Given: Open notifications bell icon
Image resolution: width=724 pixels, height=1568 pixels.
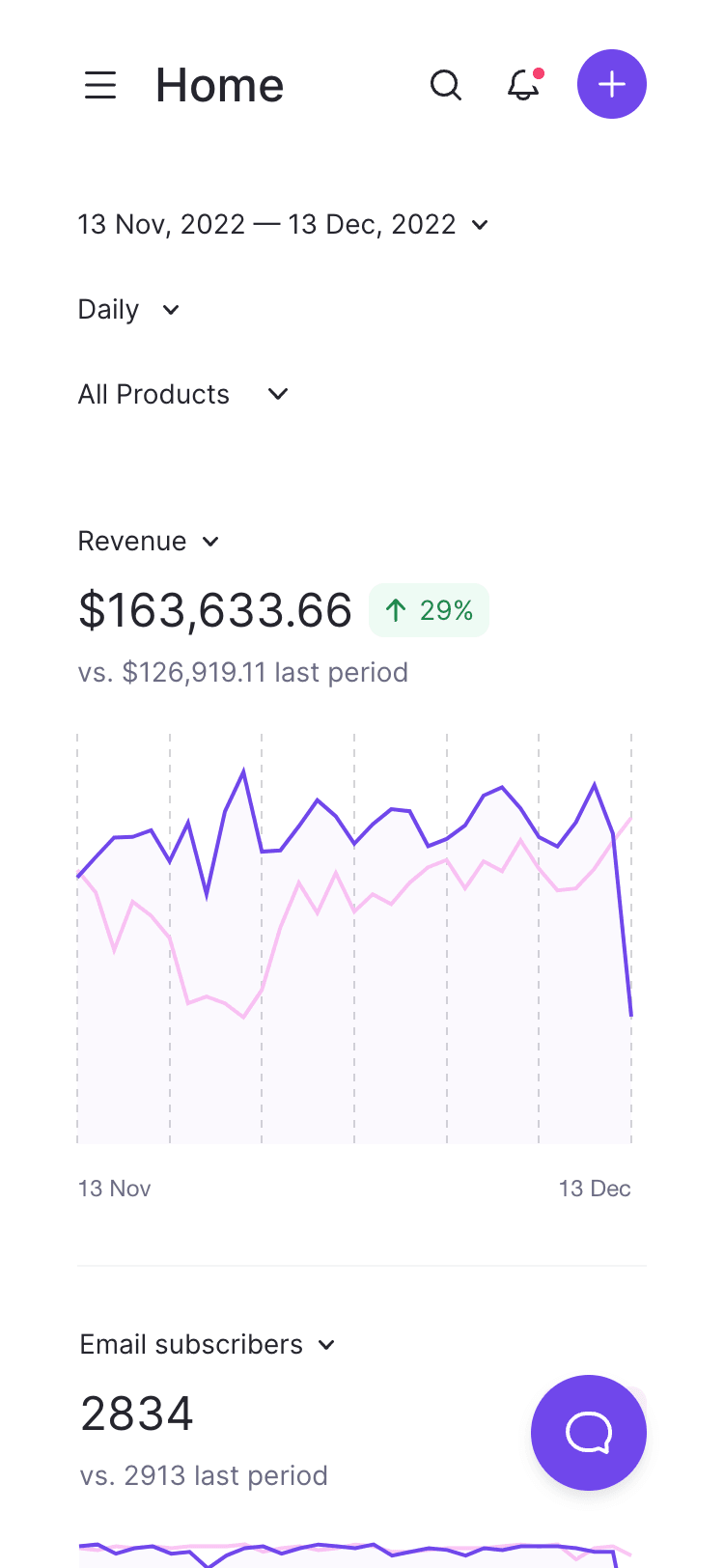Looking at the screenshot, I should (x=523, y=85).
